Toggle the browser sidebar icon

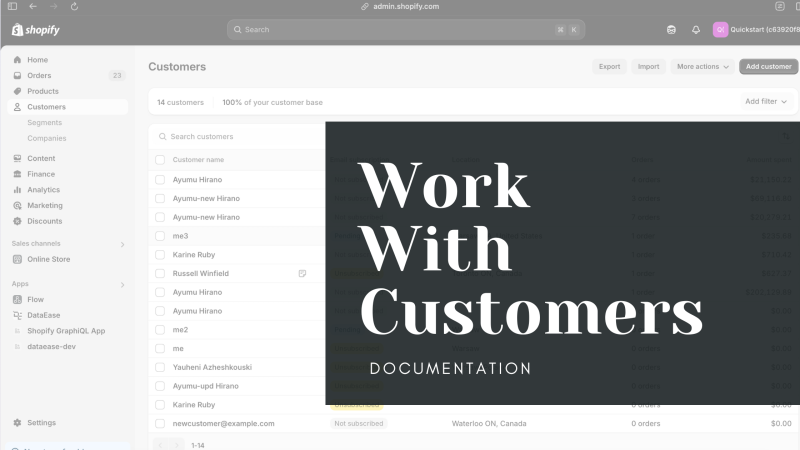click(x=12, y=6)
